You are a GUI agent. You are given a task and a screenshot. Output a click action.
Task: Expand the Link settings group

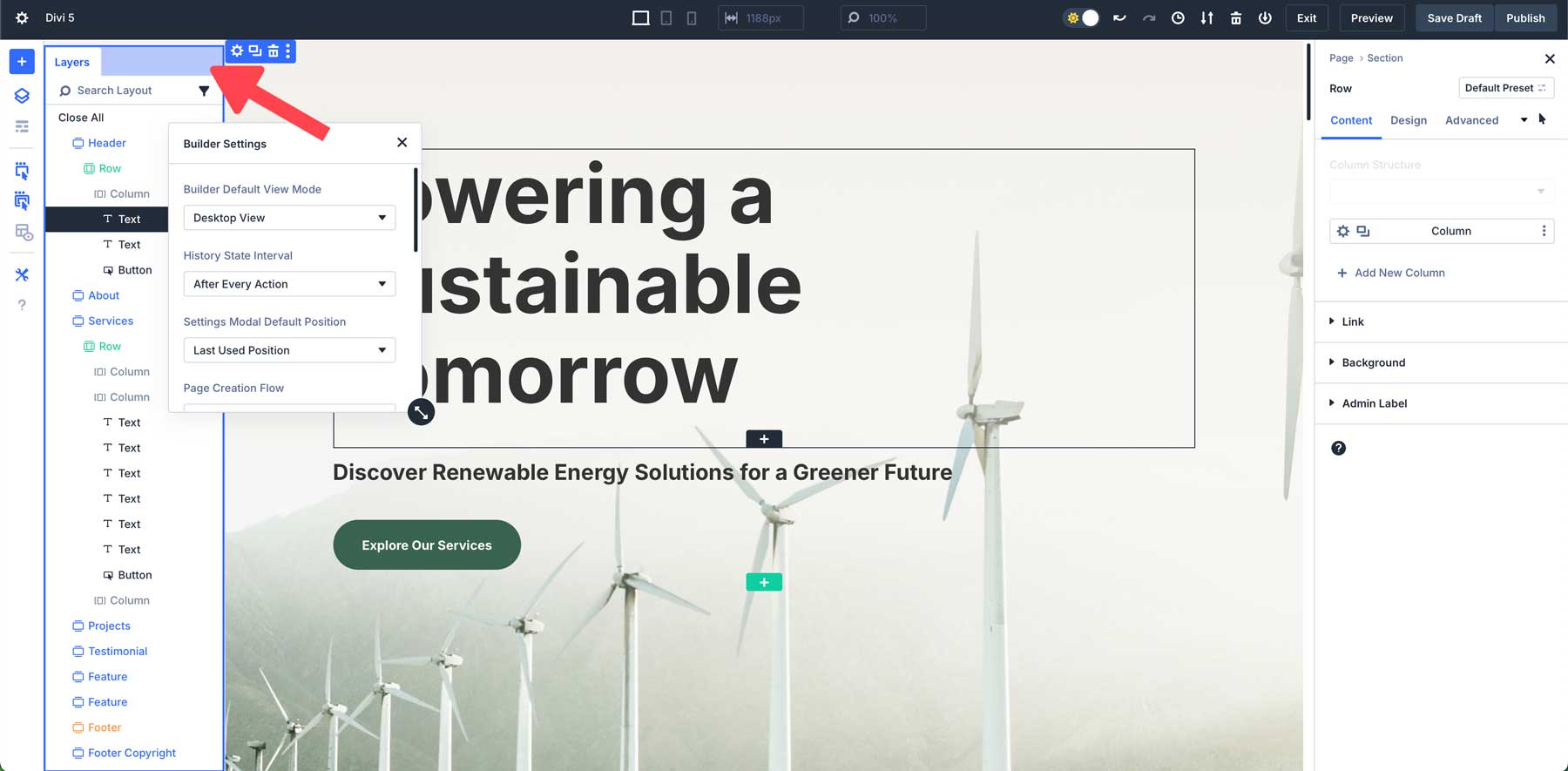(x=1352, y=321)
